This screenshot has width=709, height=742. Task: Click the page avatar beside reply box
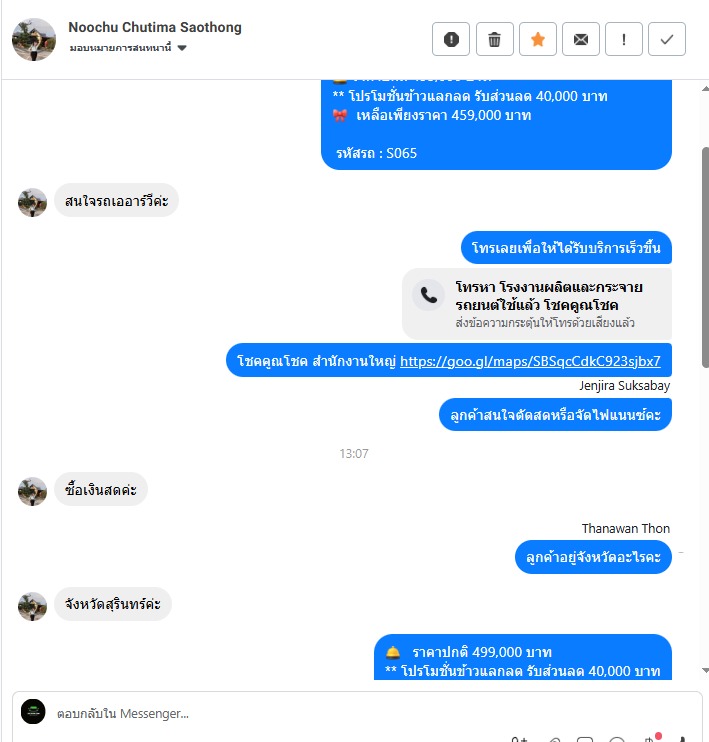[33, 711]
